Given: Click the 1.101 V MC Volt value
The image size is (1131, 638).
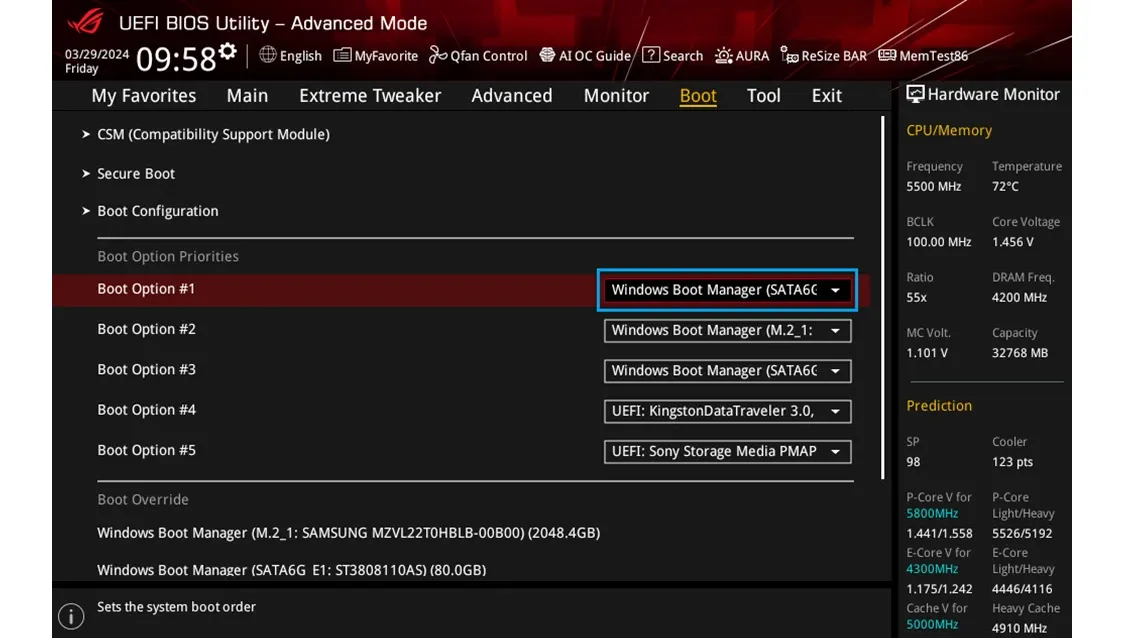Looking at the screenshot, I should (x=927, y=353).
